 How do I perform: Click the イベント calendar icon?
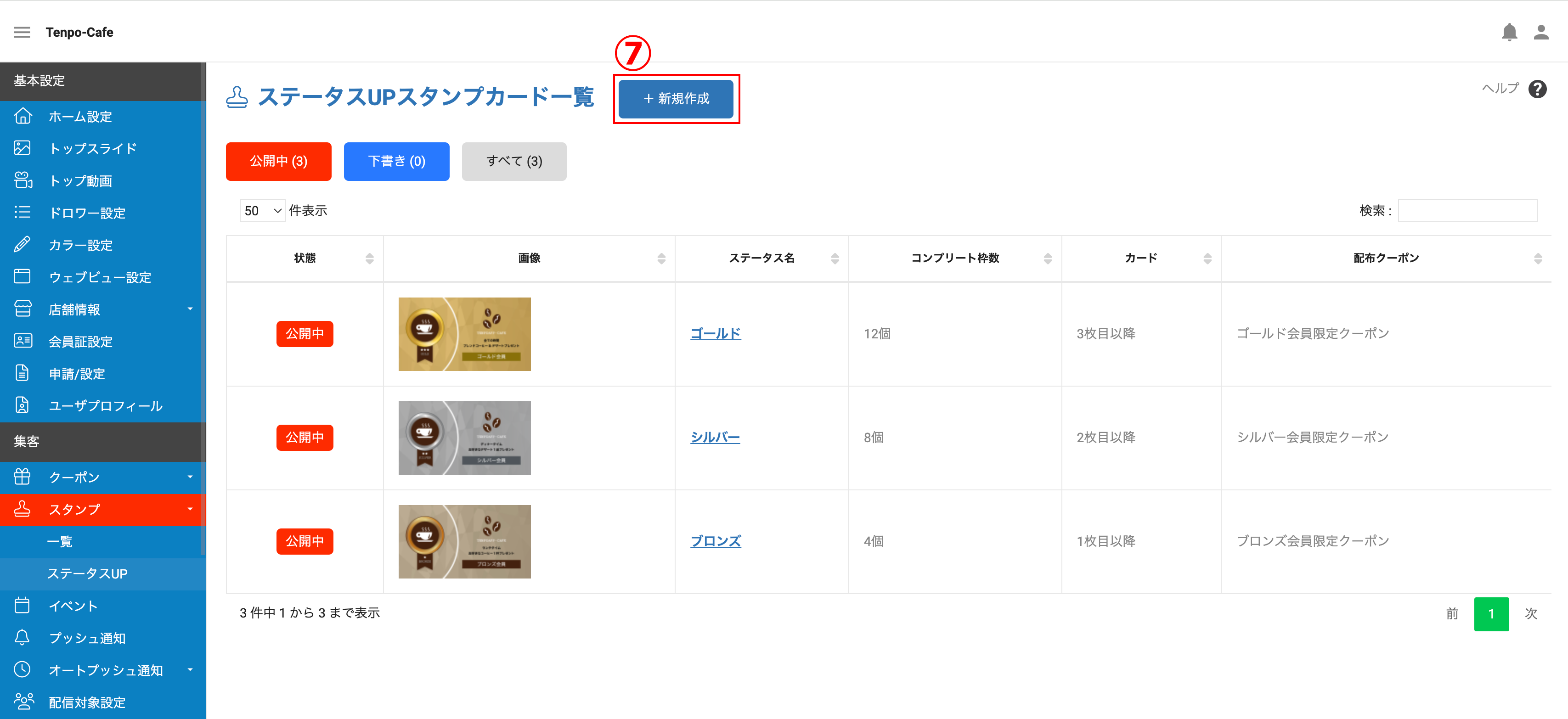point(23,605)
